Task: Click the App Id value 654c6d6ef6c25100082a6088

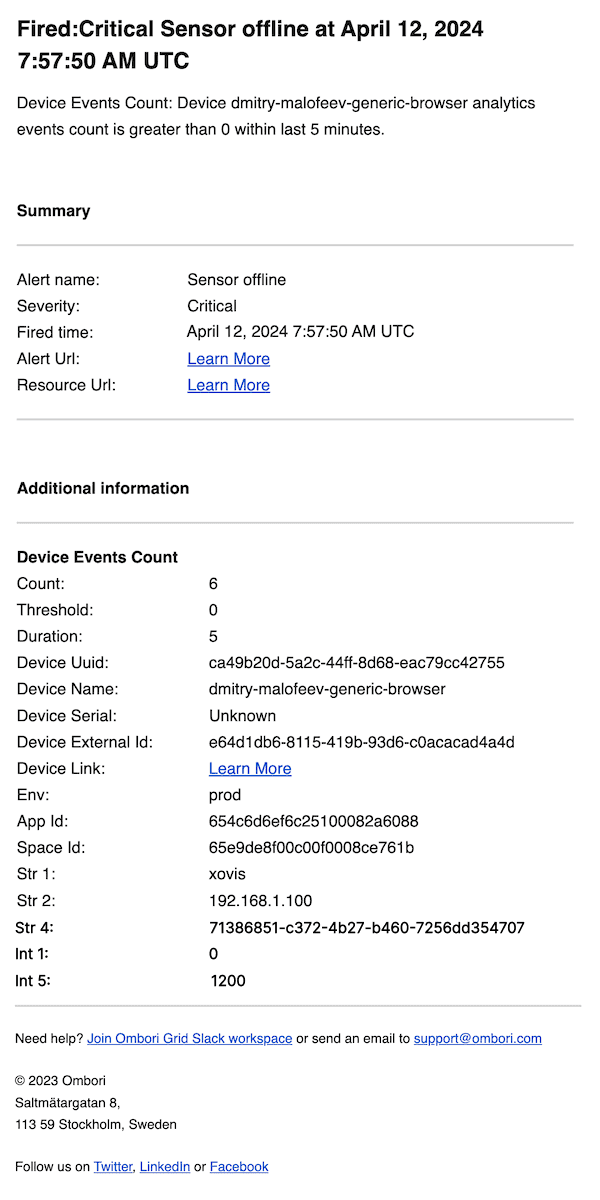Action: click(313, 822)
